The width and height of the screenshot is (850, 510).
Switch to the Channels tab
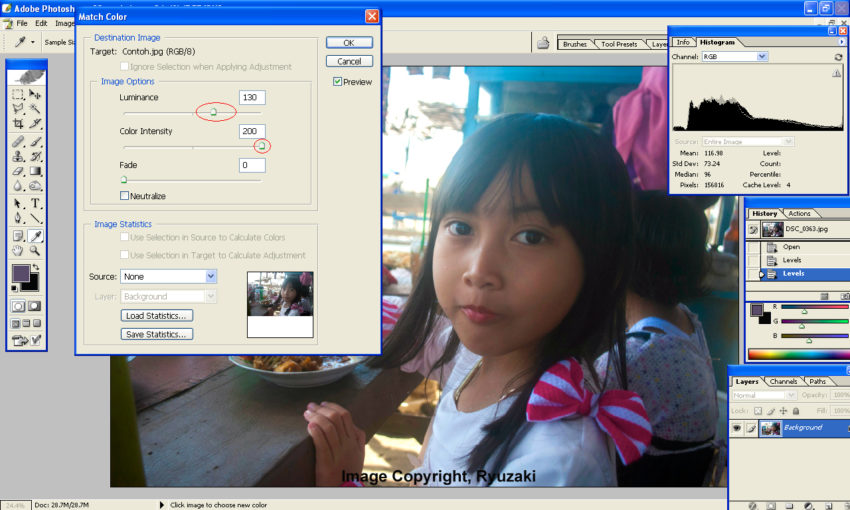tap(783, 381)
